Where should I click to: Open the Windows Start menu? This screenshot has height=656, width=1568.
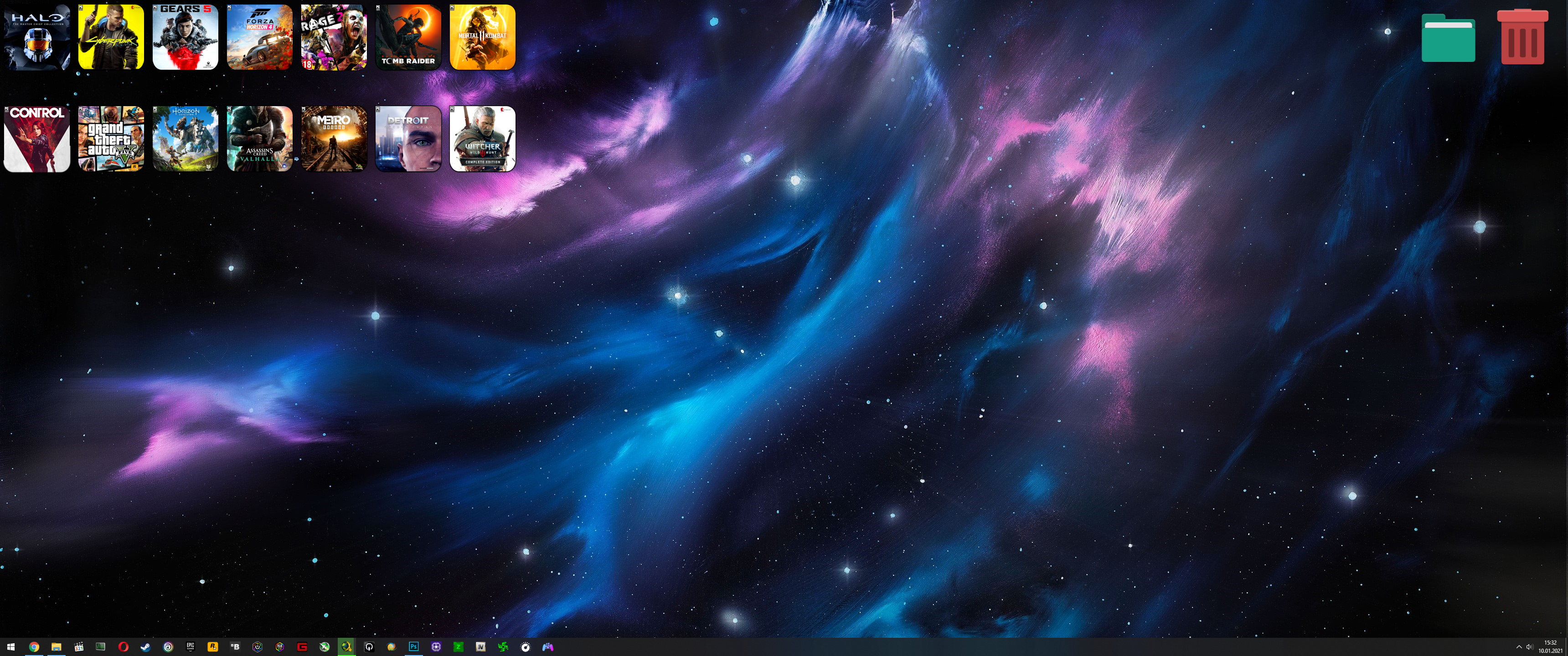(10, 647)
